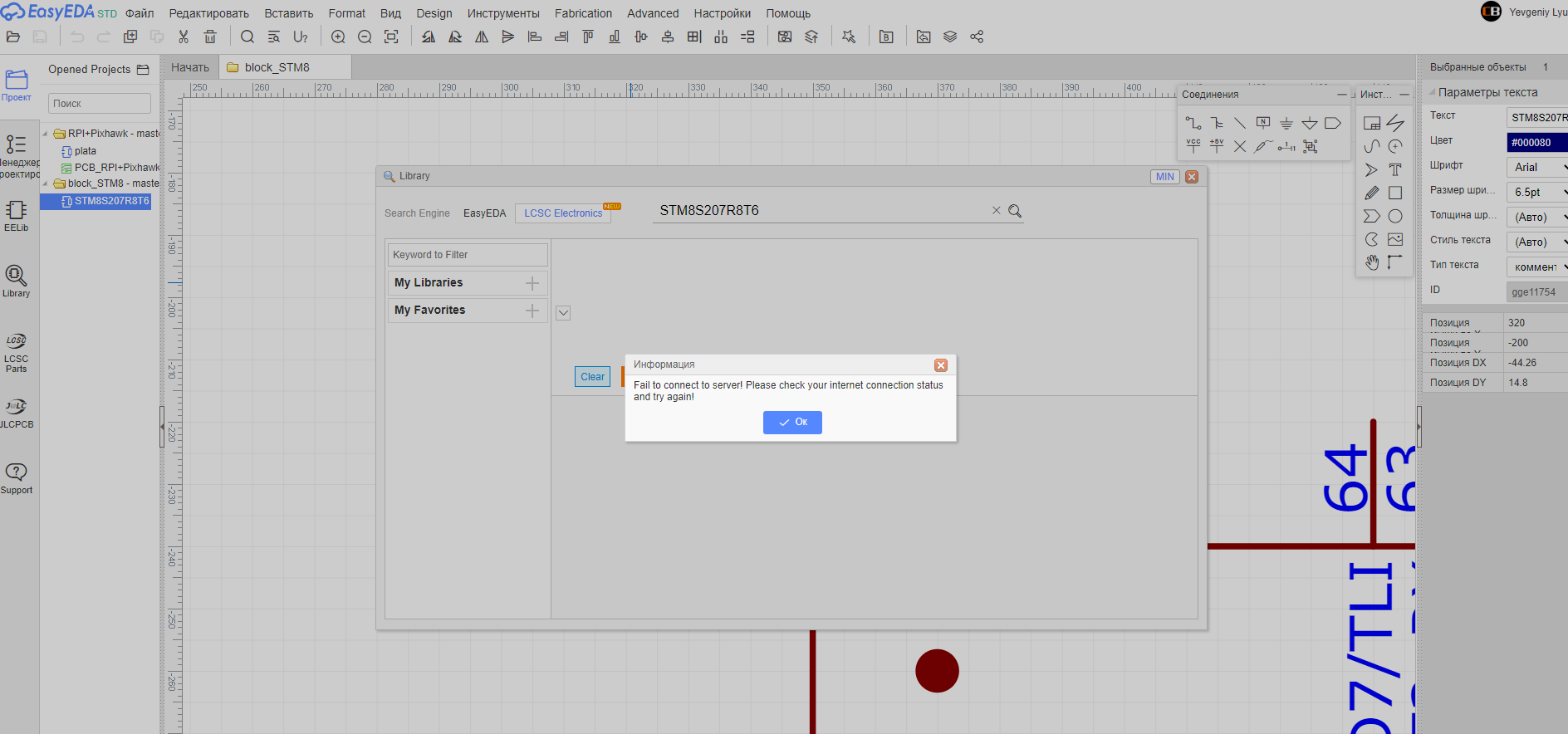Minimize the Соединения tools panel
This screenshot has height=734, width=1568.
(1341, 95)
